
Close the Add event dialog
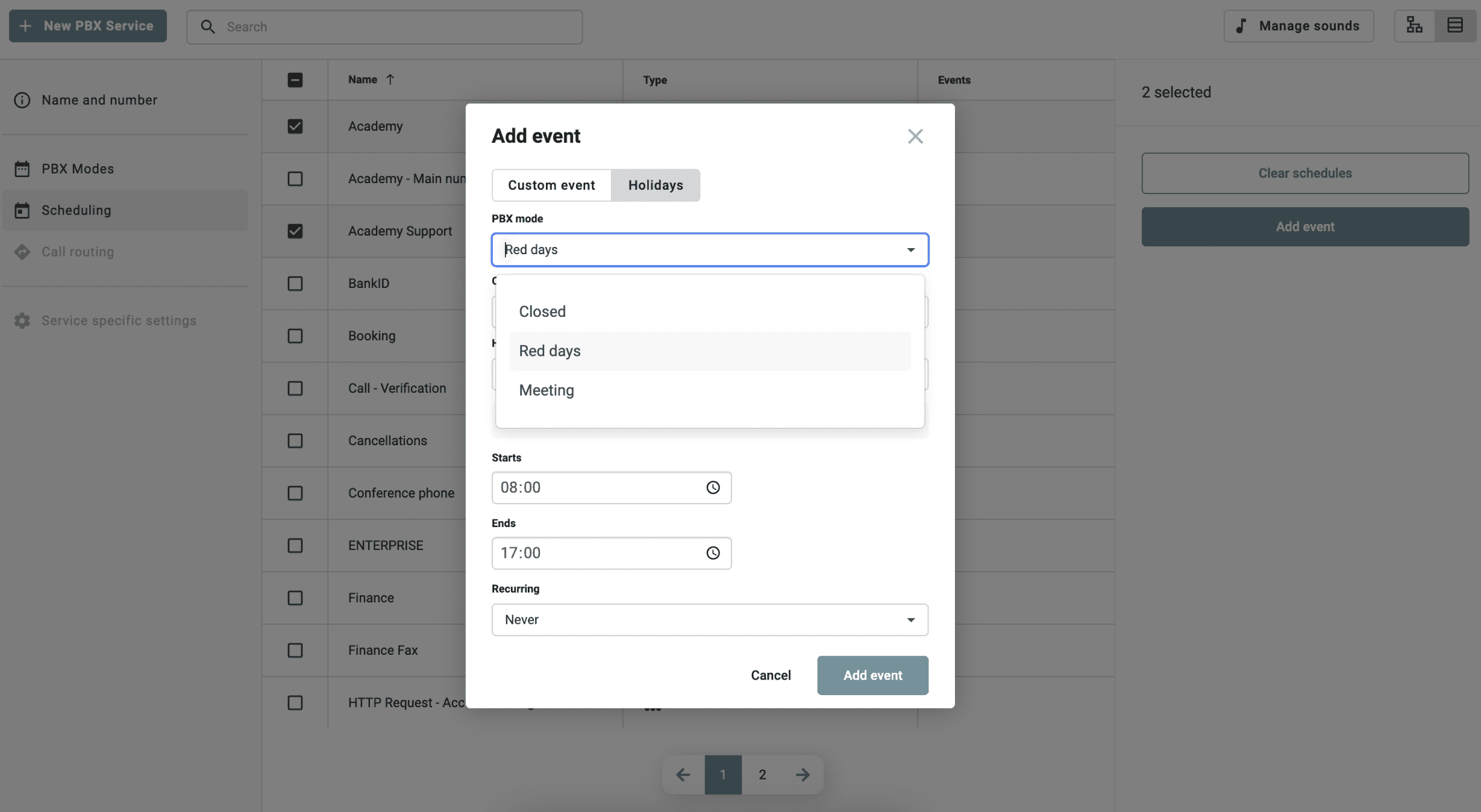(915, 136)
